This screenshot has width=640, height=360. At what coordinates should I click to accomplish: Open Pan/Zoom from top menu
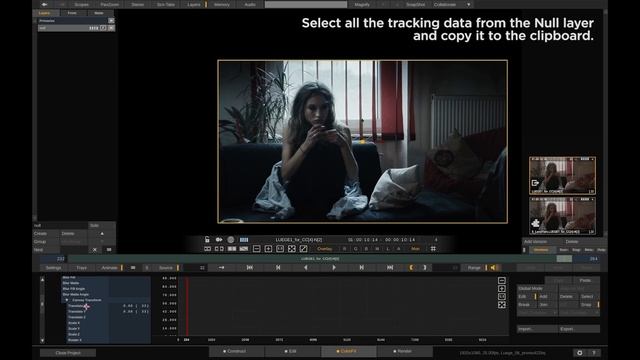click(110, 4)
